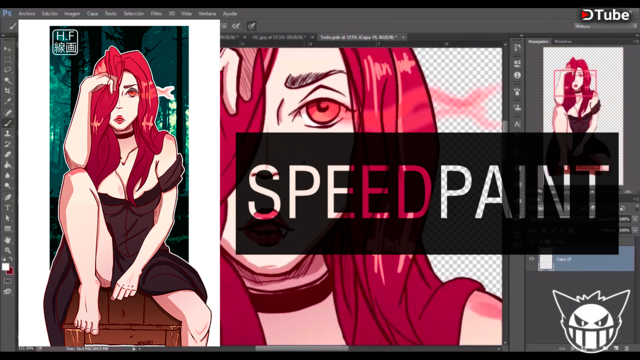This screenshot has height=360, width=640.
Task: Open the Capa menu
Action: click(92, 13)
